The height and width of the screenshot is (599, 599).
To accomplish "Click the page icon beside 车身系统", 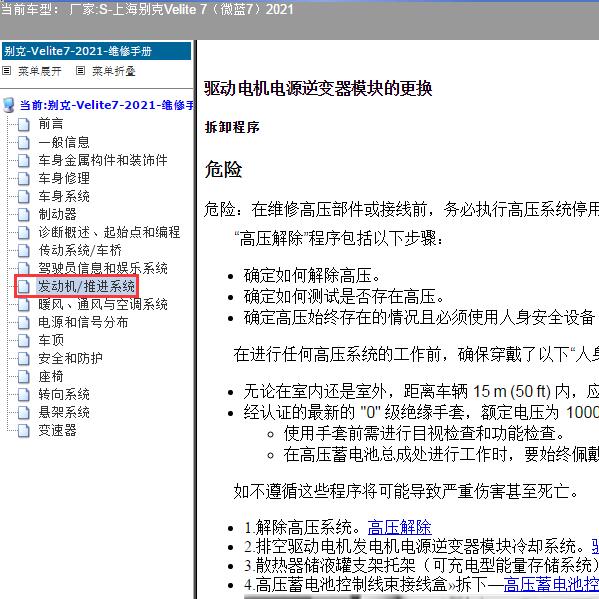I will [x=24, y=196].
